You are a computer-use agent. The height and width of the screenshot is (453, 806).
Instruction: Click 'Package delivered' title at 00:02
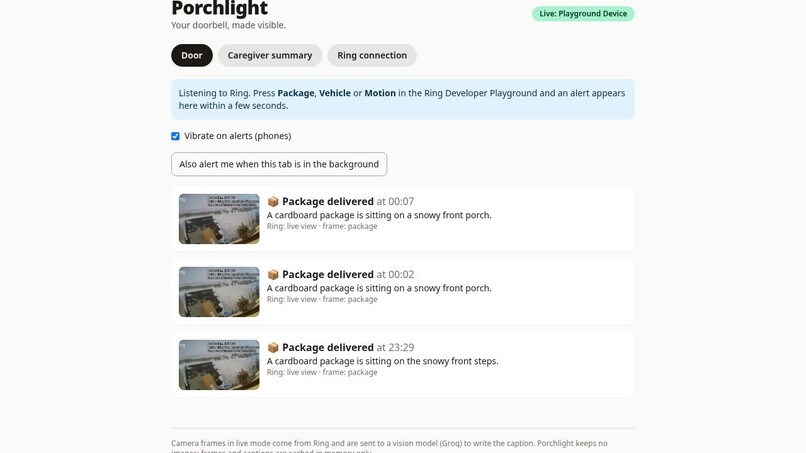328,275
